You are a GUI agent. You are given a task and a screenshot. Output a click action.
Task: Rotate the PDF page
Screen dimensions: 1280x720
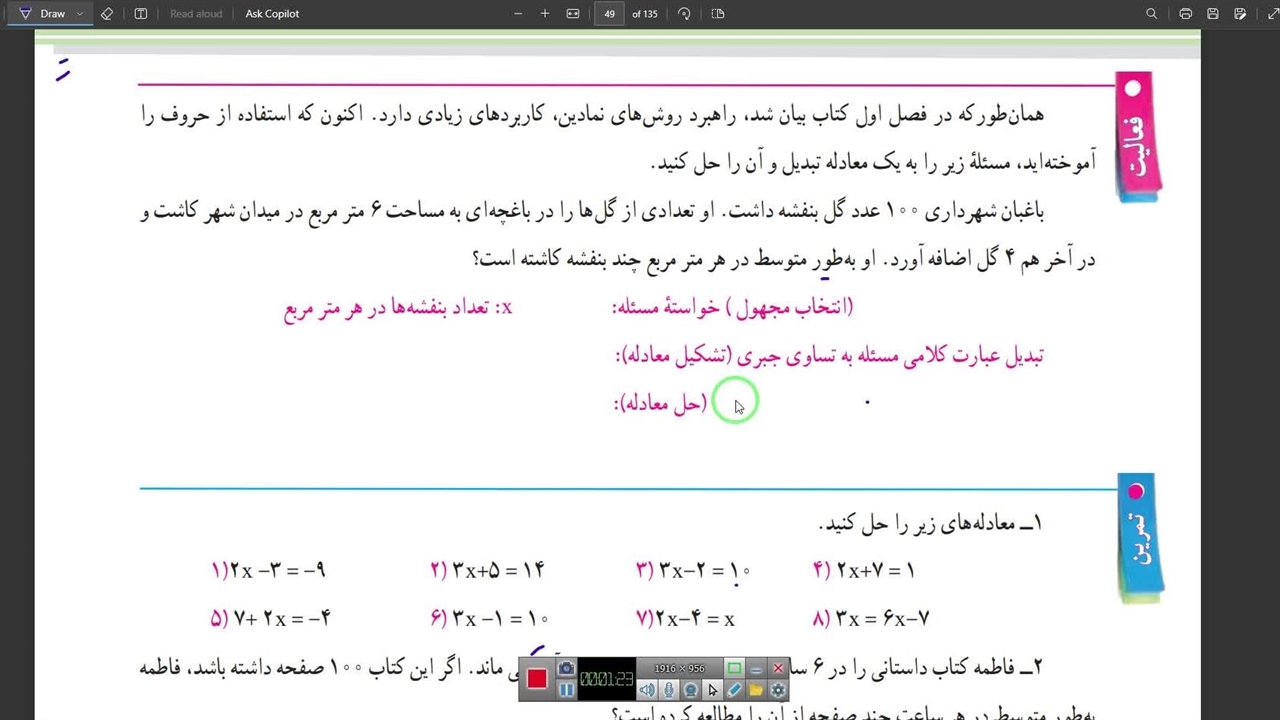tap(684, 14)
